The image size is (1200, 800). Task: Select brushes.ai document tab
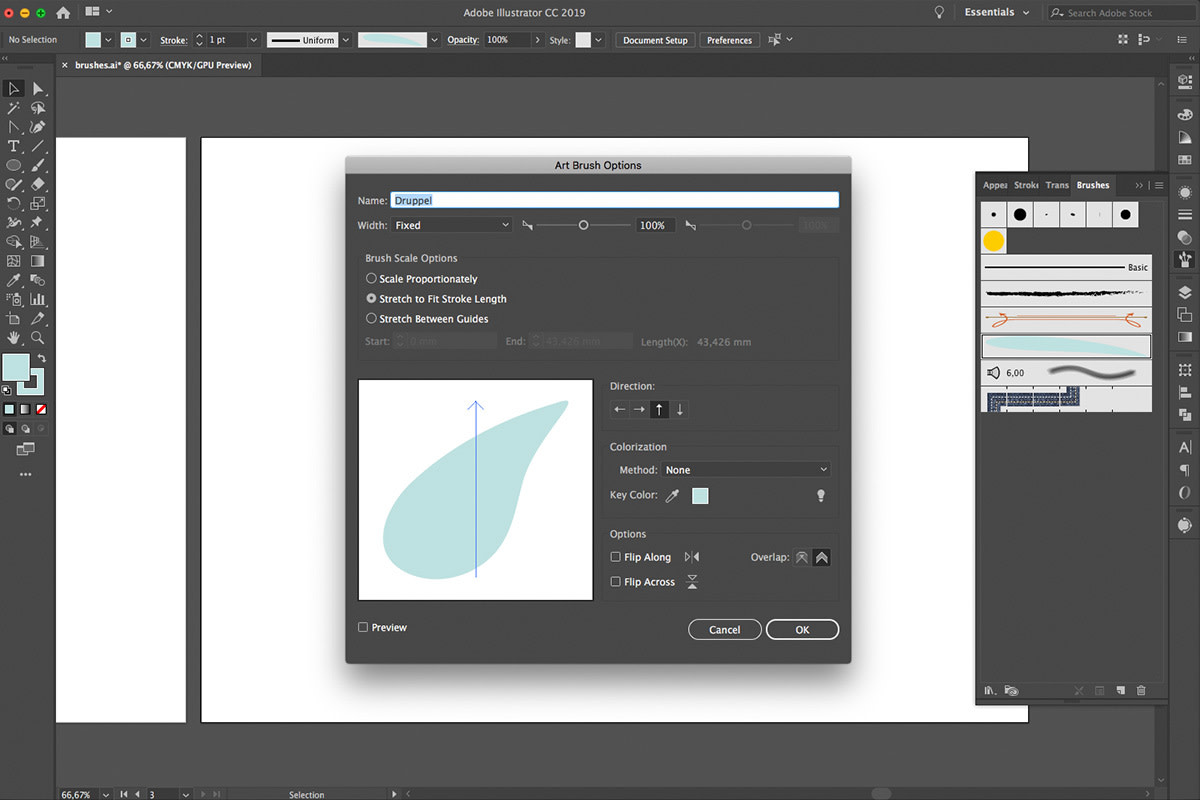pyautogui.click(x=162, y=65)
